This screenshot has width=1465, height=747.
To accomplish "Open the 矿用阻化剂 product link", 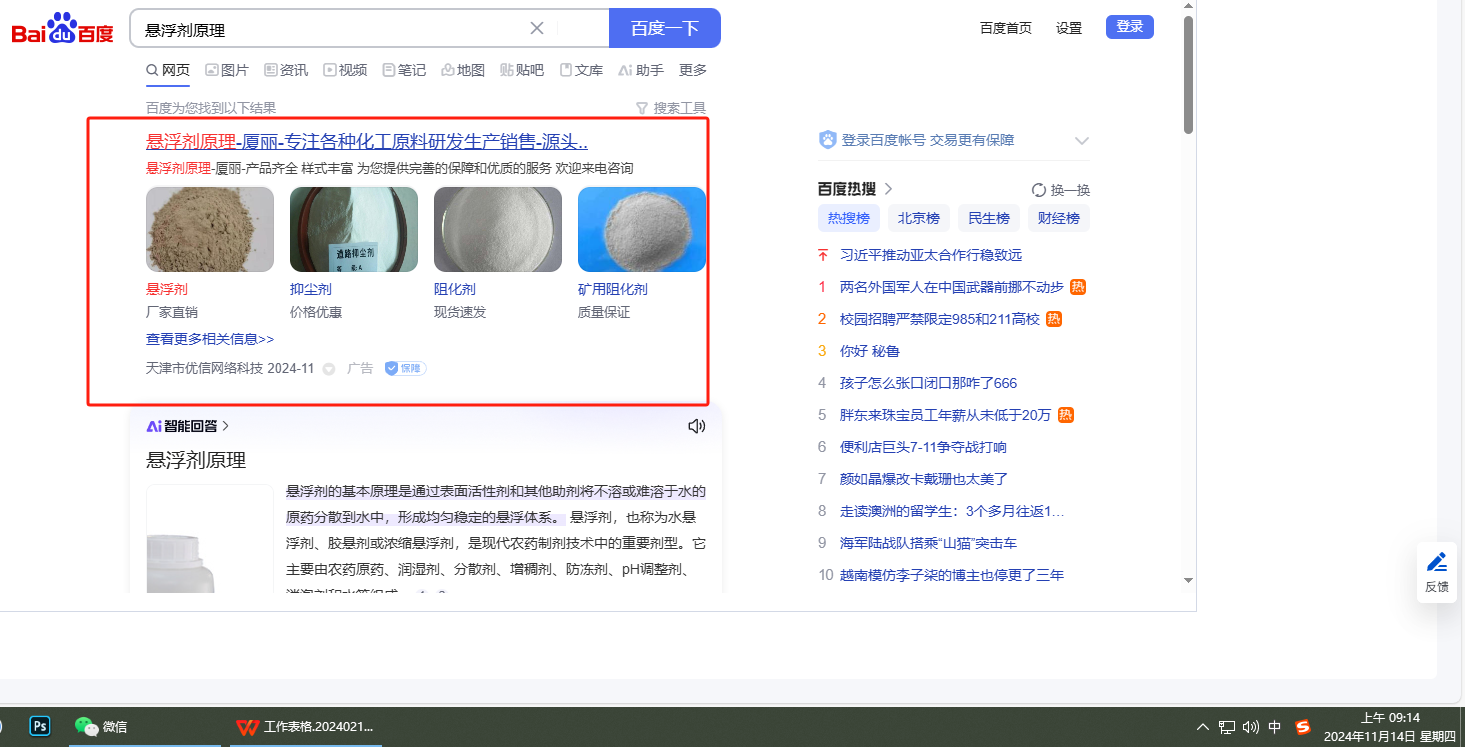I will [613, 289].
